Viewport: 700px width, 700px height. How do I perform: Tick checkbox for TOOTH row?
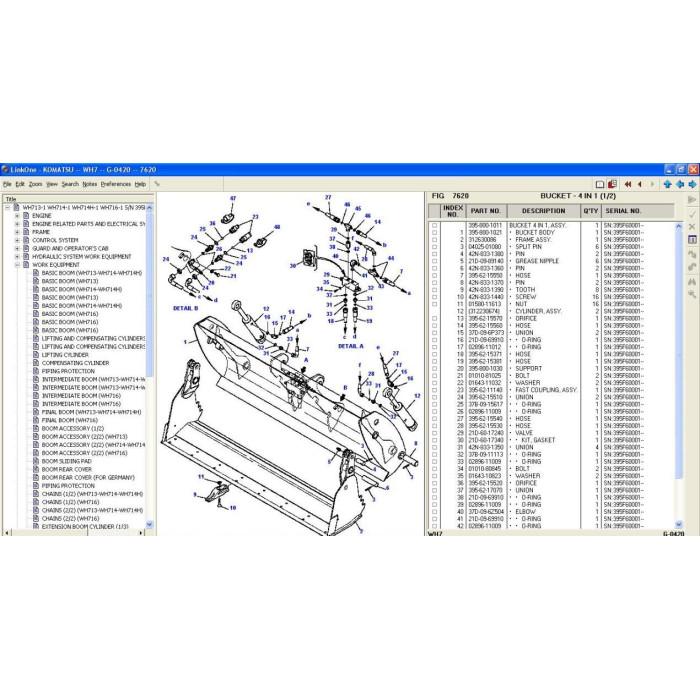(434, 290)
